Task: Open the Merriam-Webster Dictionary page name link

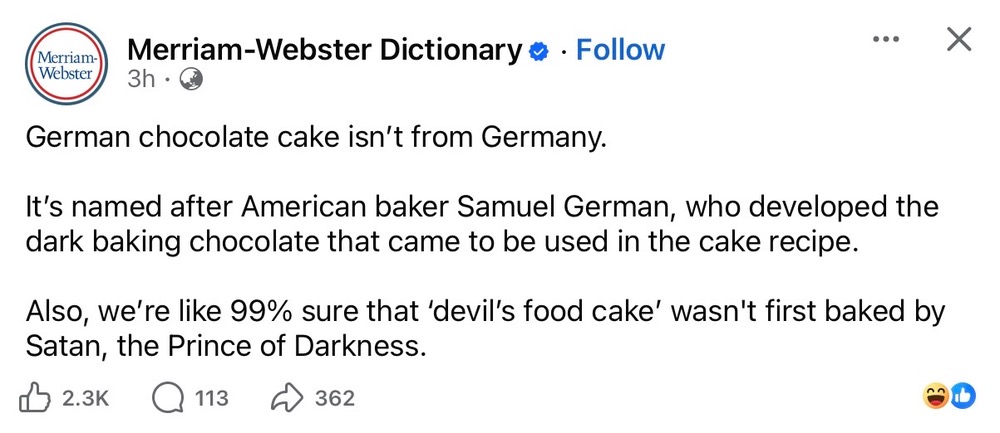Action: pyautogui.click(x=326, y=50)
